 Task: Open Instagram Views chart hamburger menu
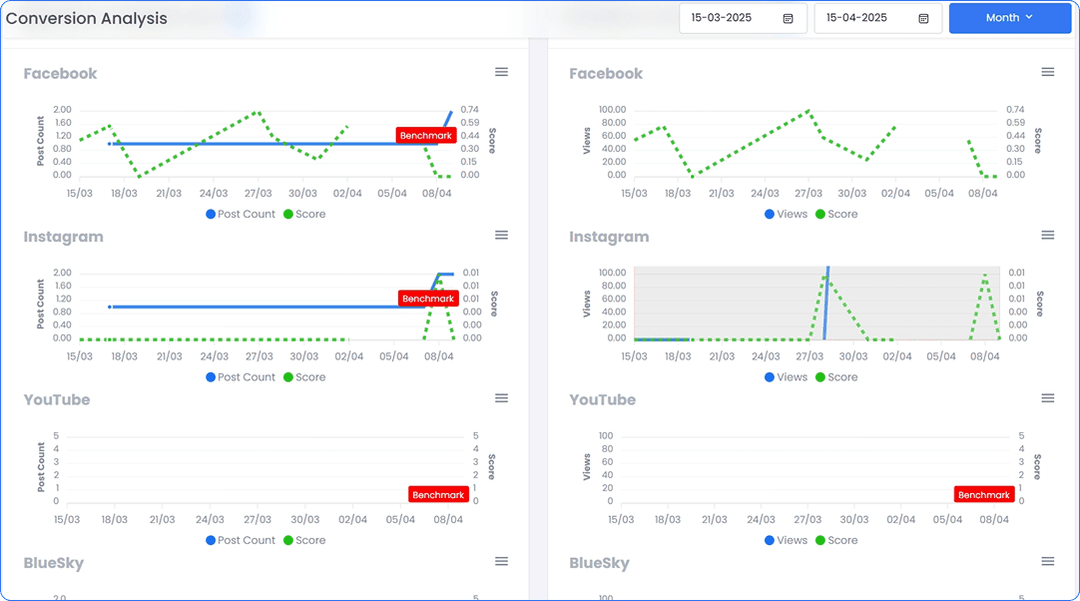pyautogui.click(x=1048, y=235)
